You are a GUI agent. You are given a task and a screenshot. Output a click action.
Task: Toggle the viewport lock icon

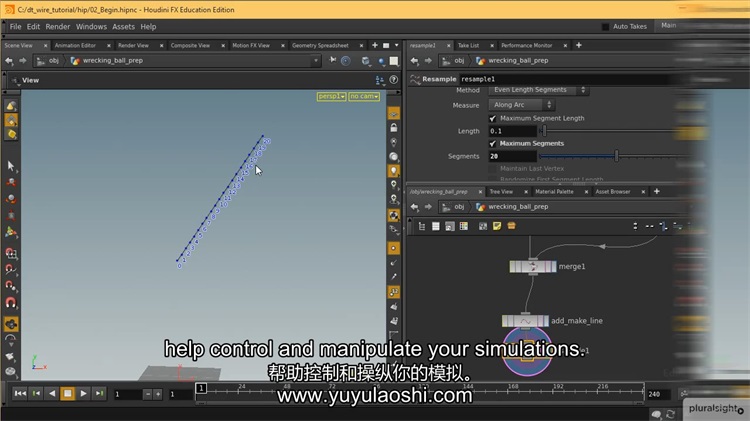pyautogui.click(x=394, y=128)
